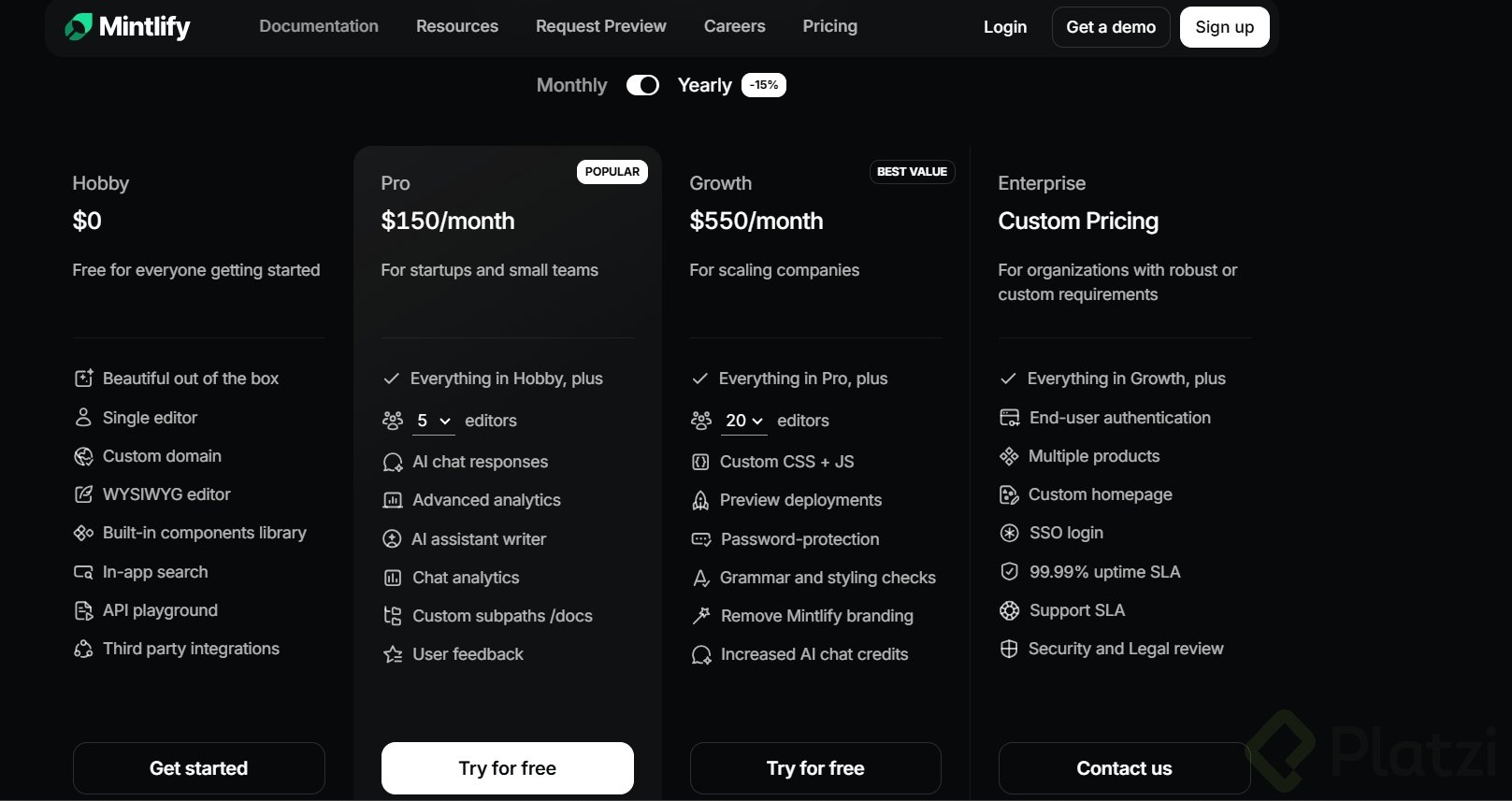Select Monthly billing label

click(571, 85)
